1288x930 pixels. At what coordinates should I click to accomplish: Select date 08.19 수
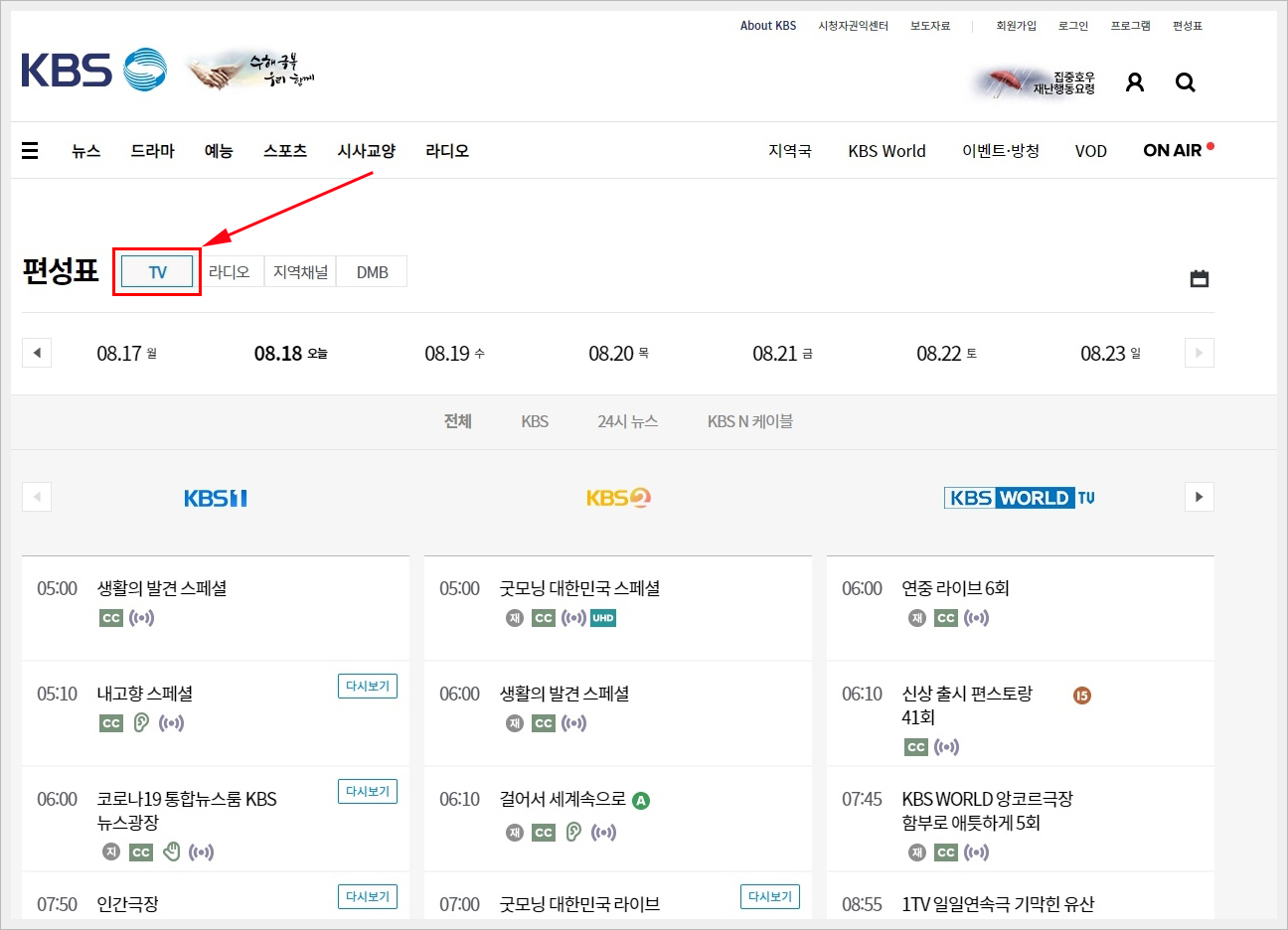point(454,354)
